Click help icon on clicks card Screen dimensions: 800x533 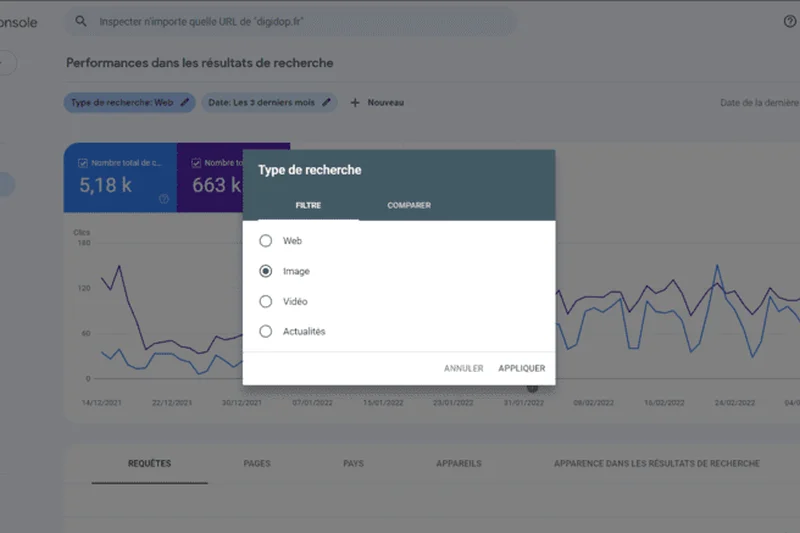coord(164,199)
